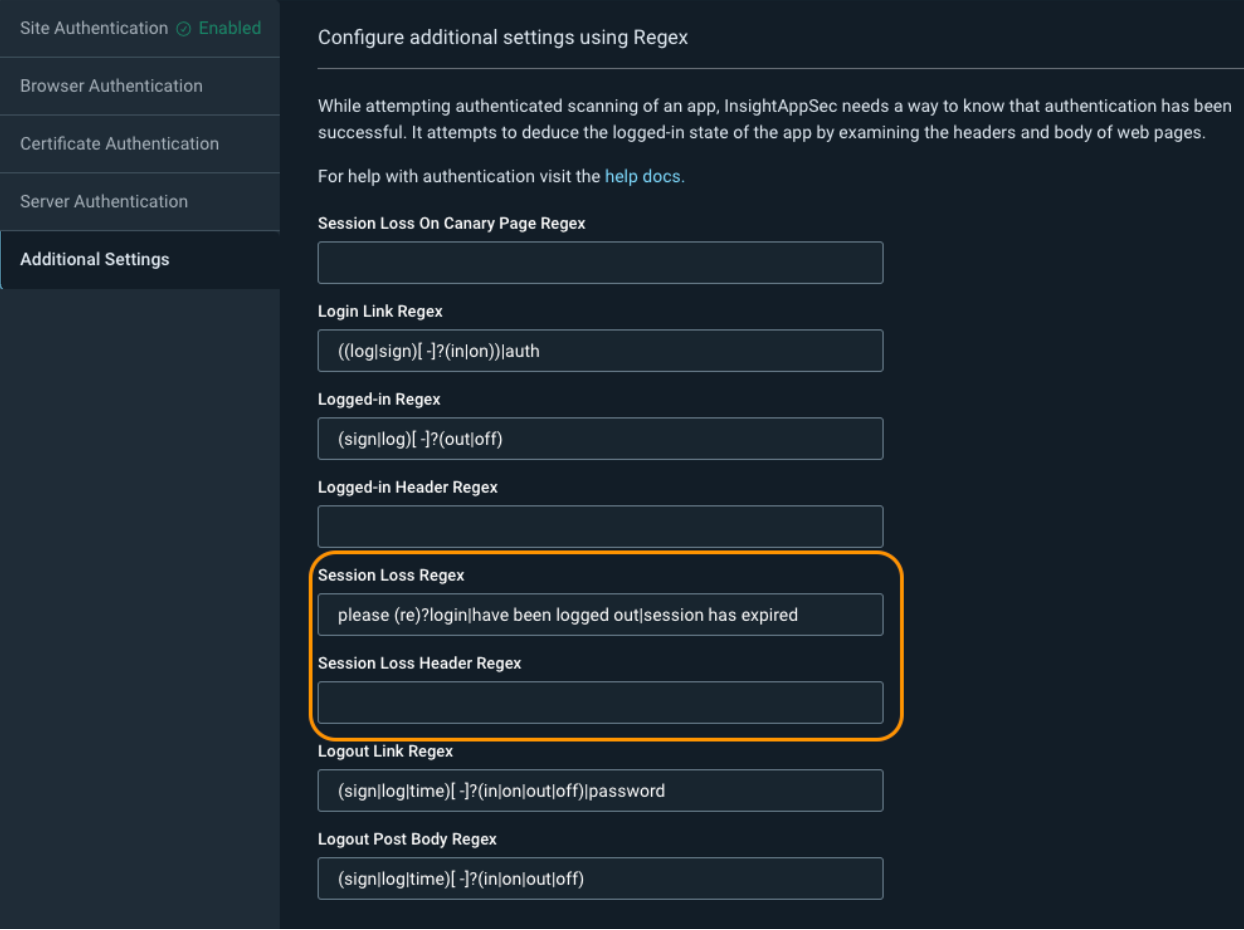Screen dimensions: 1244x930
Task: Open the help docs link
Action: (644, 177)
